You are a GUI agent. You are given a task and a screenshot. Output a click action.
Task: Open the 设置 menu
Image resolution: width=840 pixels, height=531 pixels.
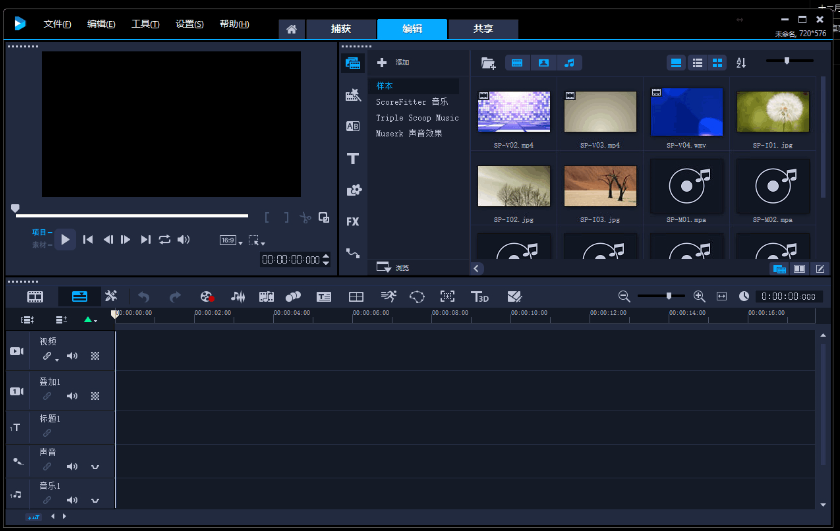click(190, 24)
